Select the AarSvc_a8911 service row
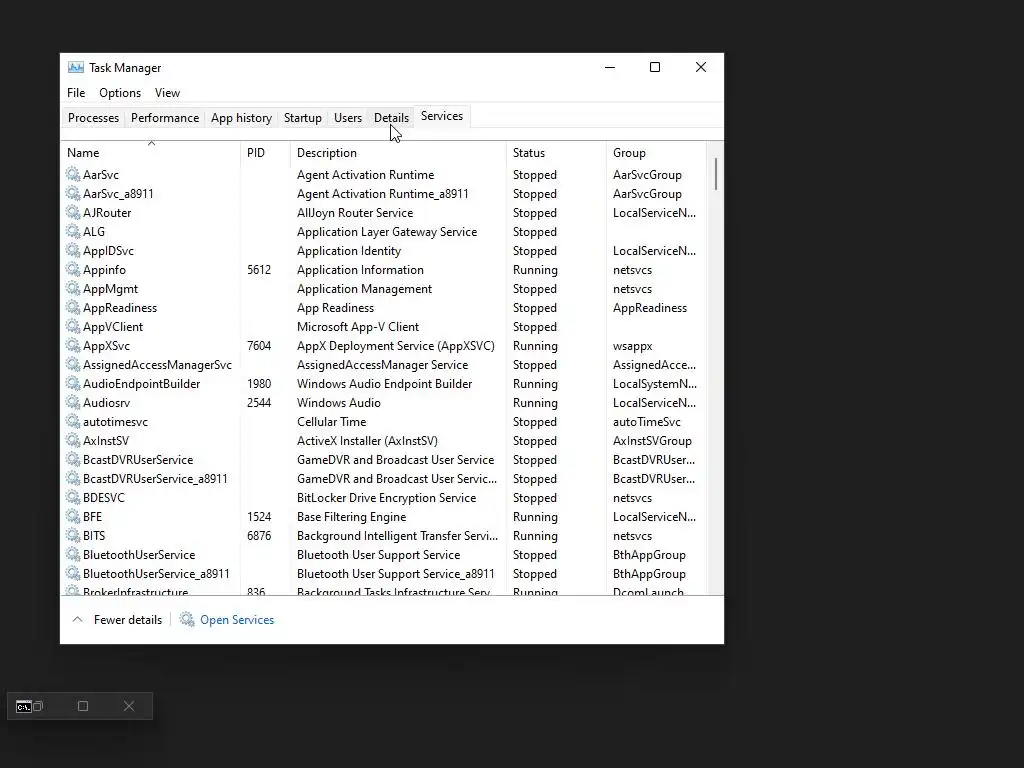Screen dimensions: 1024x768 coord(384,193)
